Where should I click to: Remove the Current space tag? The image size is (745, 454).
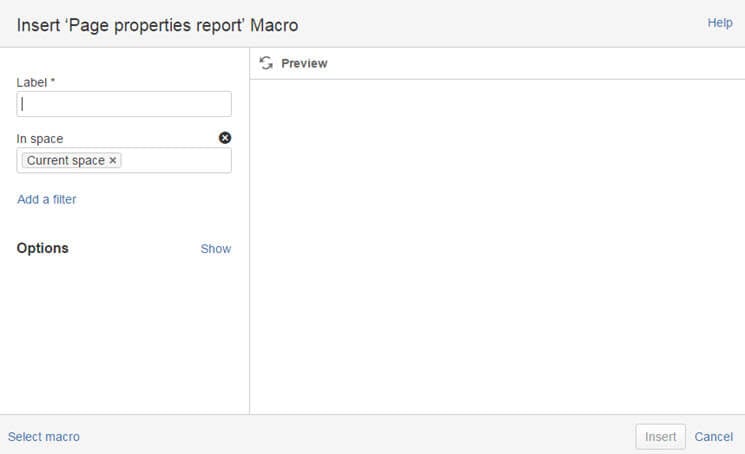coord(113,161)
